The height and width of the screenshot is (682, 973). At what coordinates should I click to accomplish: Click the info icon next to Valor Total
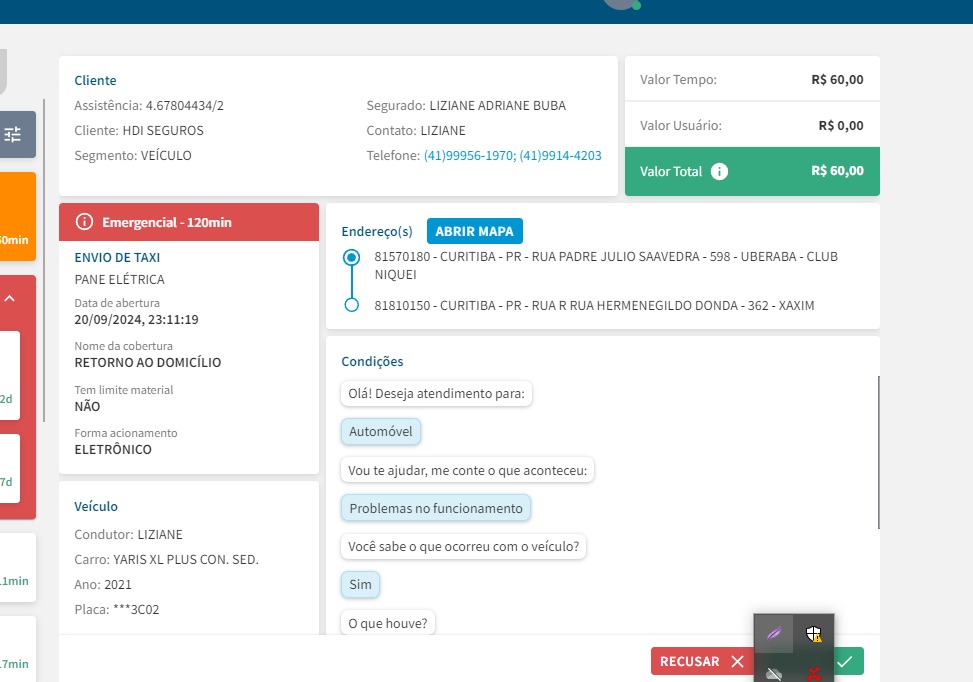tap(719, 171)
